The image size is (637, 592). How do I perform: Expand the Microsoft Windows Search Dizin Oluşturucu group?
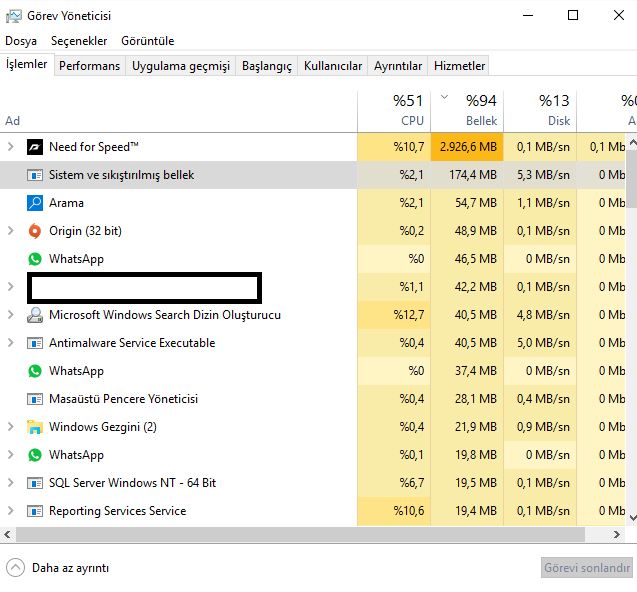pyautogui.click(x=11, y=315)
